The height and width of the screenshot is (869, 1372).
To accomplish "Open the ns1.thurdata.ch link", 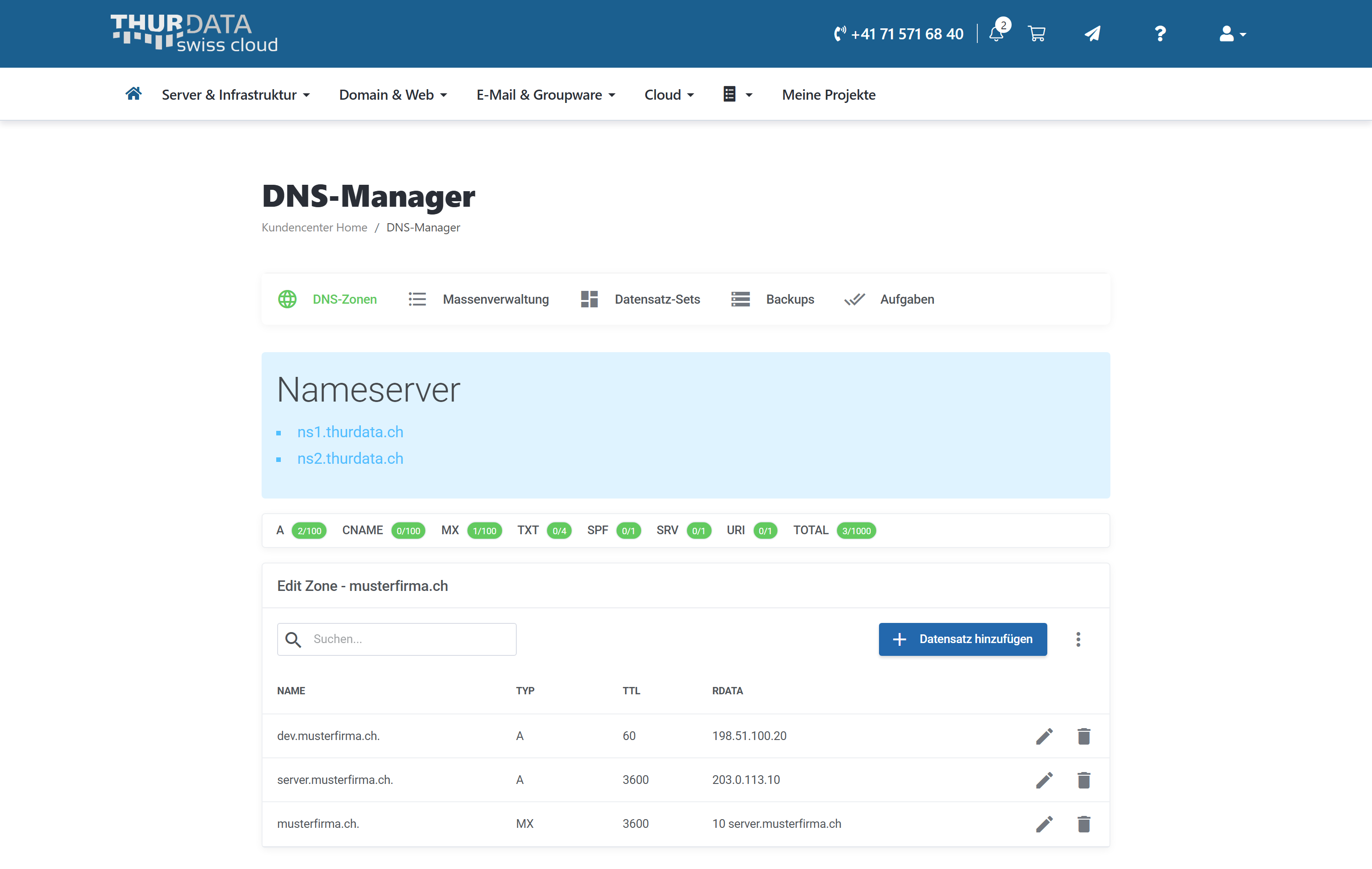I will click(x=350, y=431).
